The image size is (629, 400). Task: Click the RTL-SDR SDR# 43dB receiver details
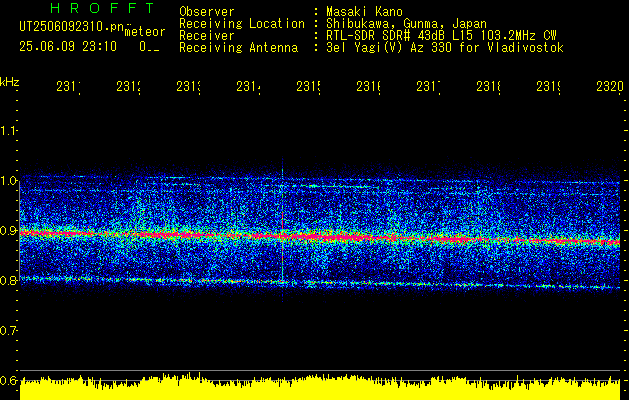coord(441,36)
